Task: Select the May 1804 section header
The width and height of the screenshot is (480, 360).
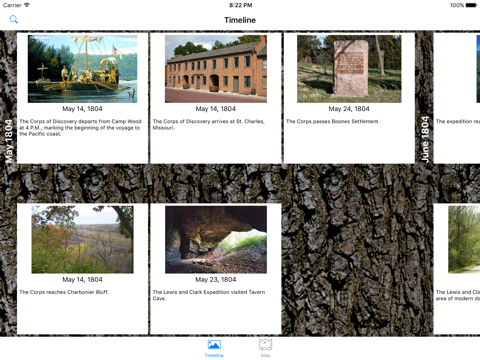Action: click(x=9, y=141)
